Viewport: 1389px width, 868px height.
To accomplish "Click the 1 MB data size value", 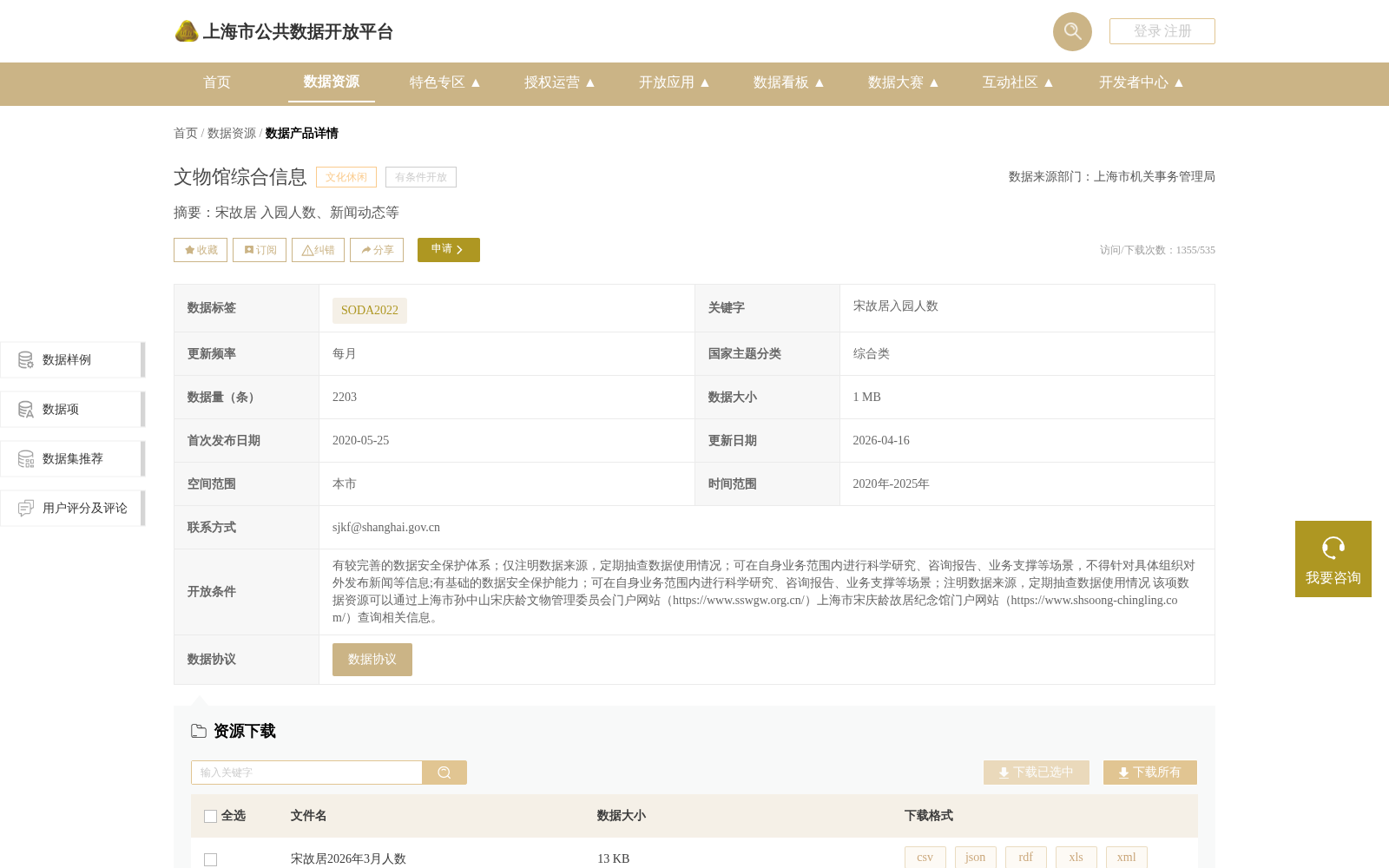I will coord(866,397).
